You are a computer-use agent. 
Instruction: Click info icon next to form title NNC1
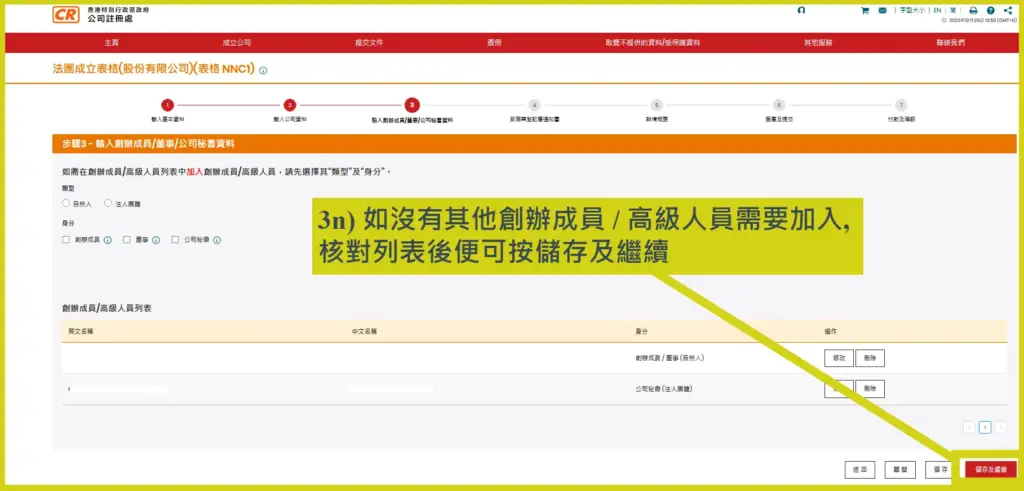pos(263,70)
